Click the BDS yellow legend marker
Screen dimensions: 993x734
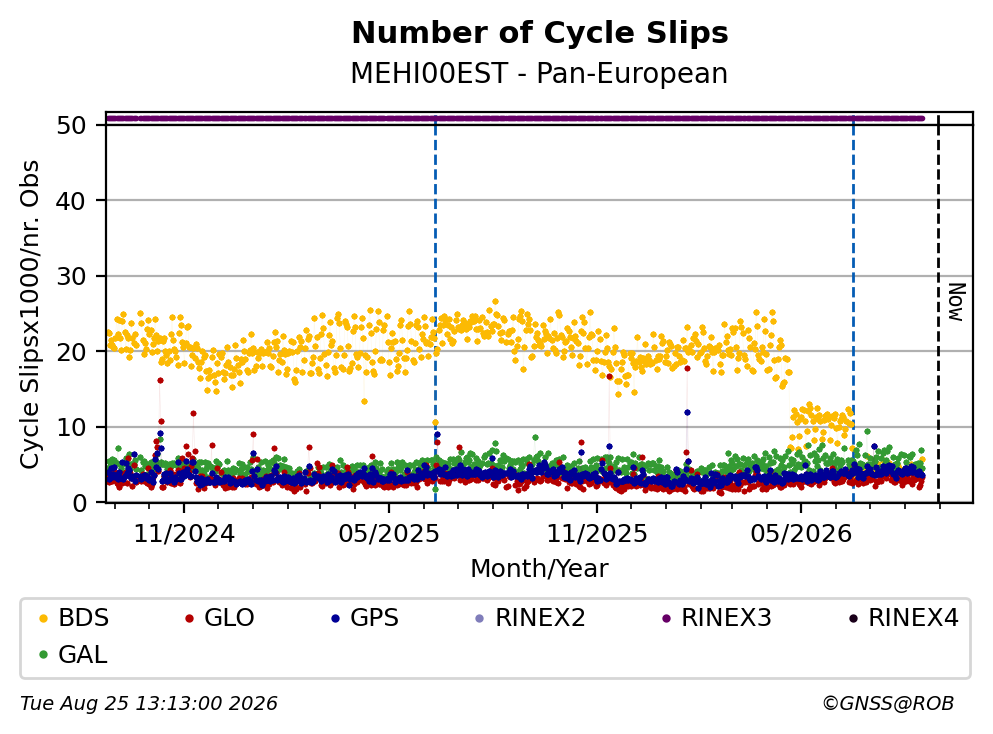[x=43, y=618]
